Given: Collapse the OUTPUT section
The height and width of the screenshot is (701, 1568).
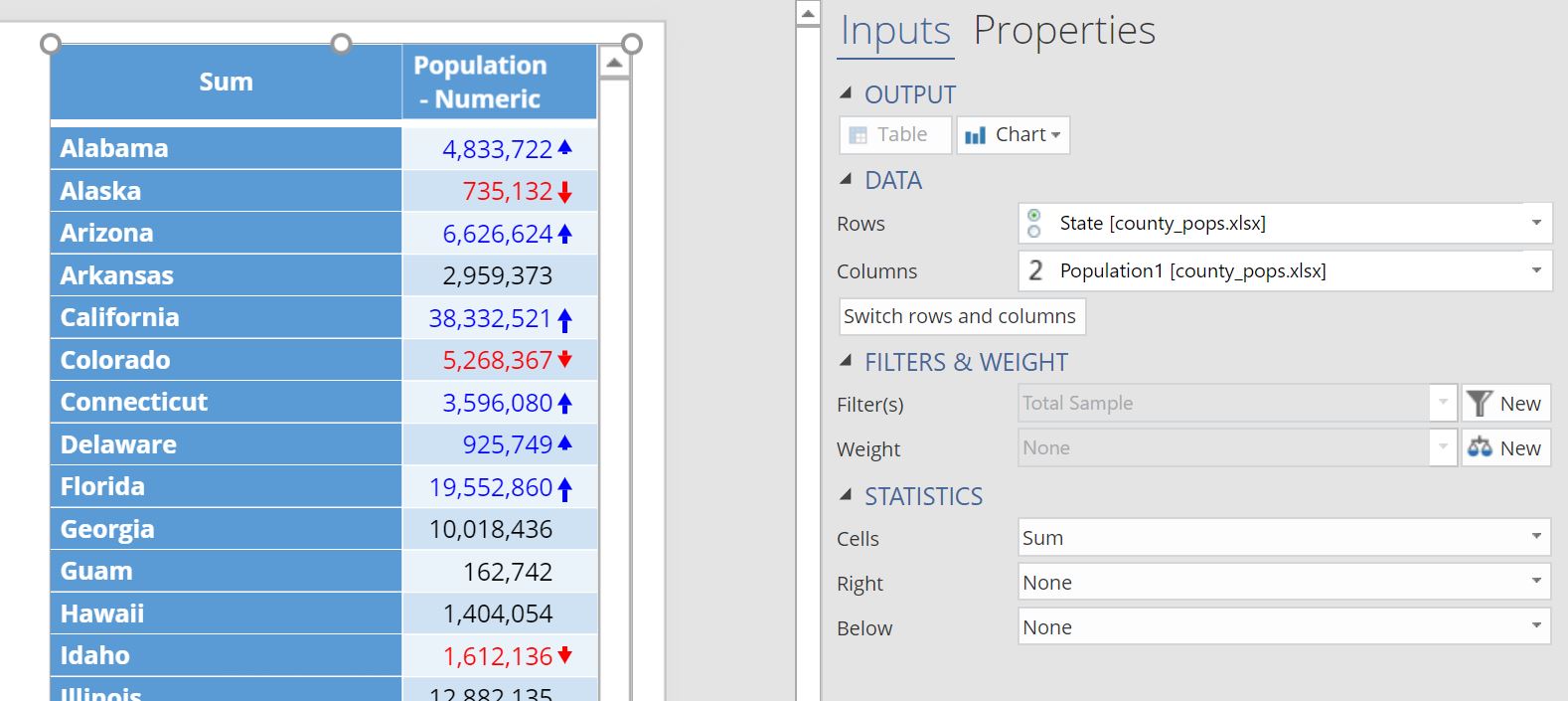Looking at the screenshot, I should (846, 93).
